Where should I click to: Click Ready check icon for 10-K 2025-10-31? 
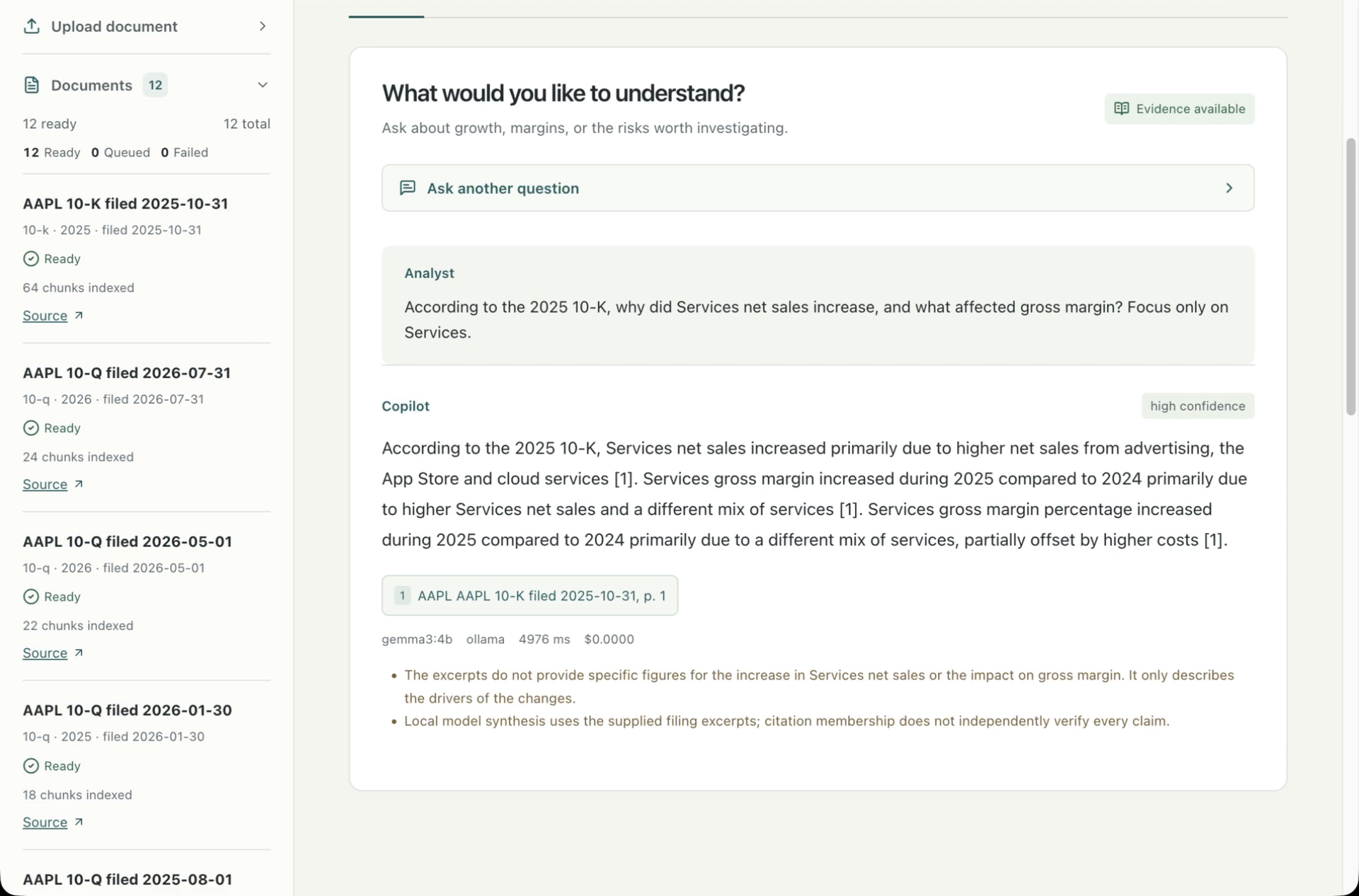click(30, 258)
